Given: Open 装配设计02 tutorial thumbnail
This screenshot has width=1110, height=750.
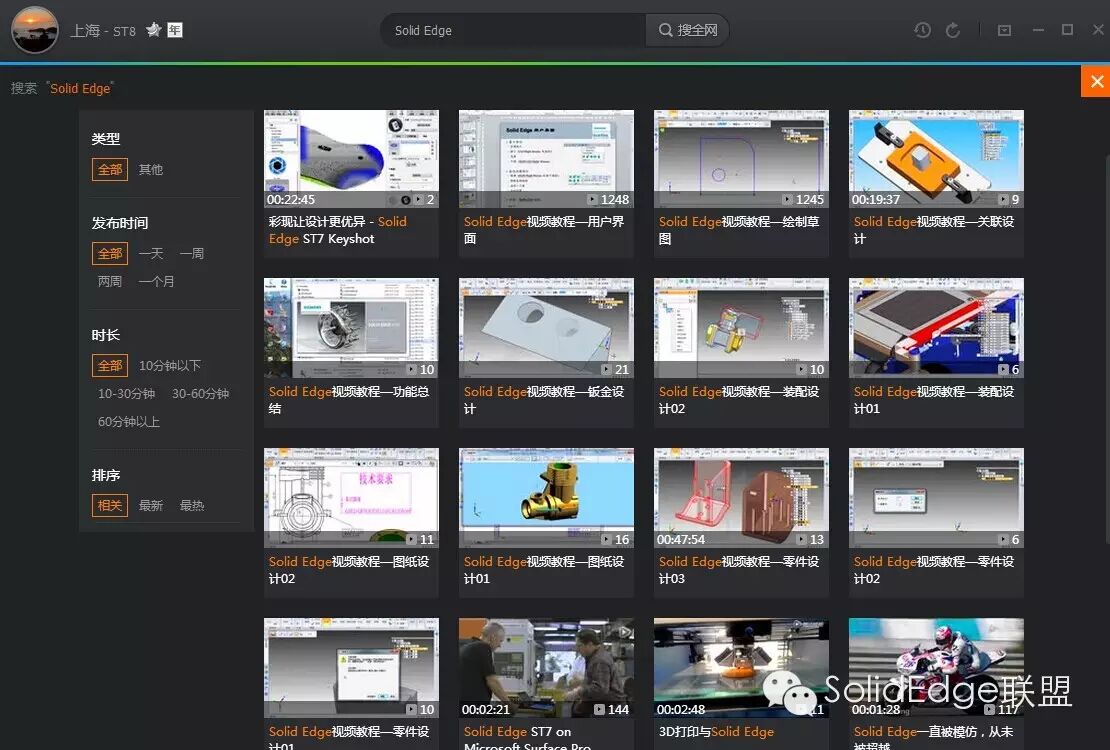Looking at the screenshot, I should pyautogui.click(x=741, y=328).
